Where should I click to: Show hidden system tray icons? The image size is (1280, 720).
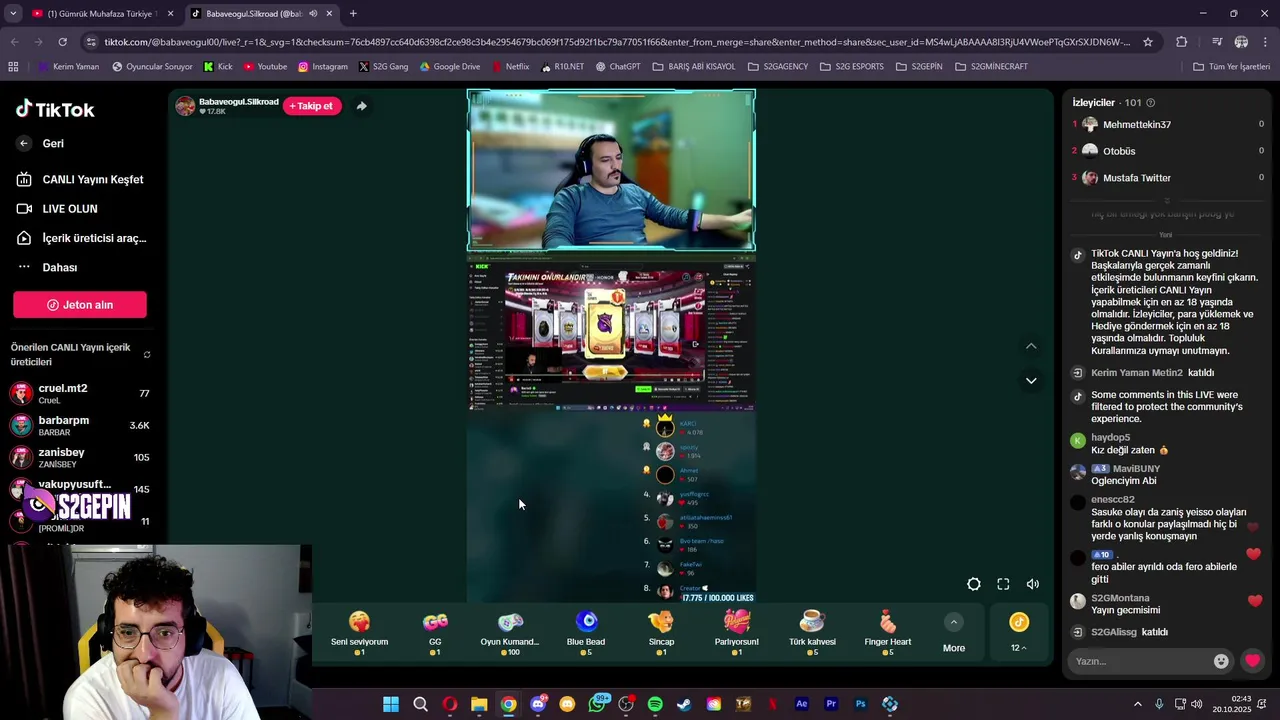(1137, 704)
